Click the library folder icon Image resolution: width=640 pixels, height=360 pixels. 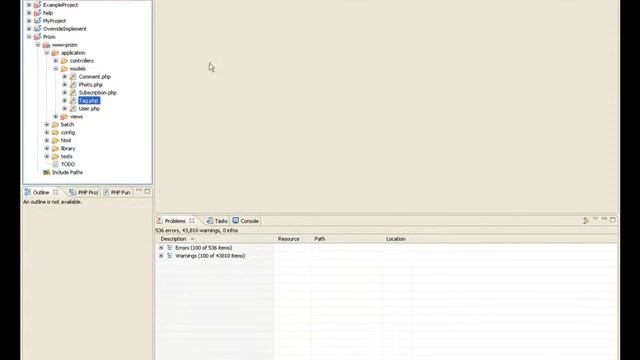point(55,148)
